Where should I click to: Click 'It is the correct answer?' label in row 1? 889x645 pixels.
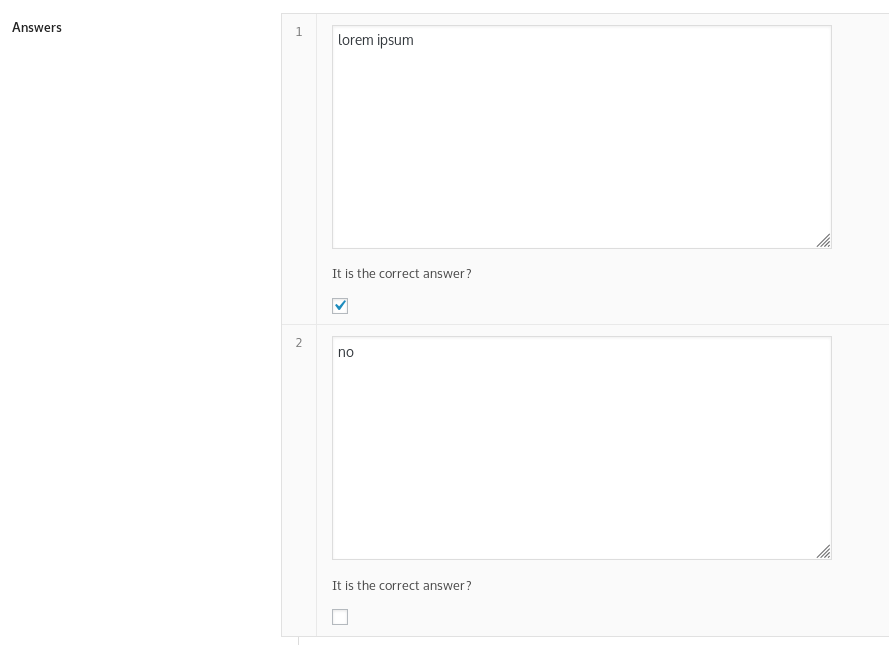click(401, 274)
